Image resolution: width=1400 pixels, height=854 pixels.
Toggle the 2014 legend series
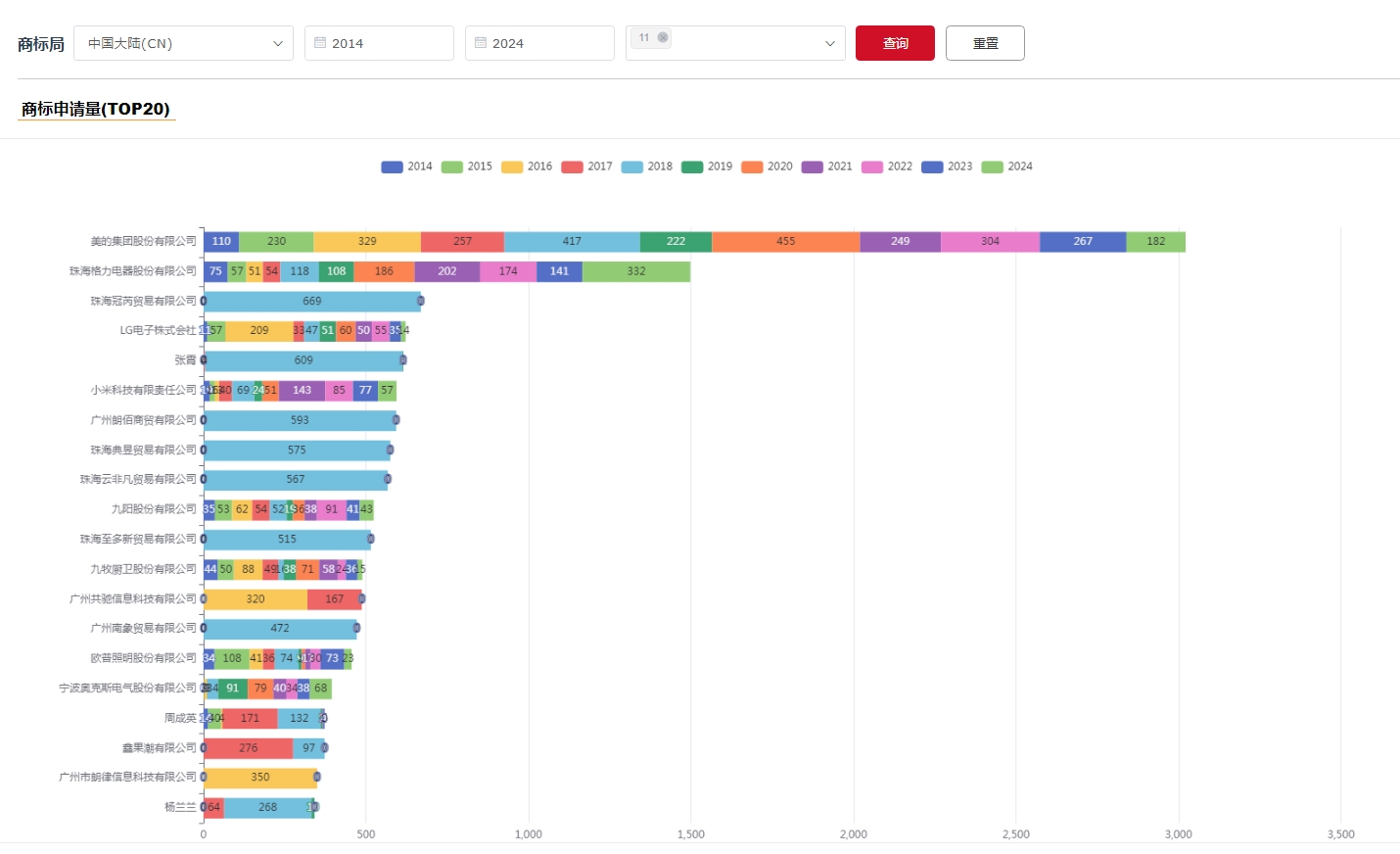406,166
